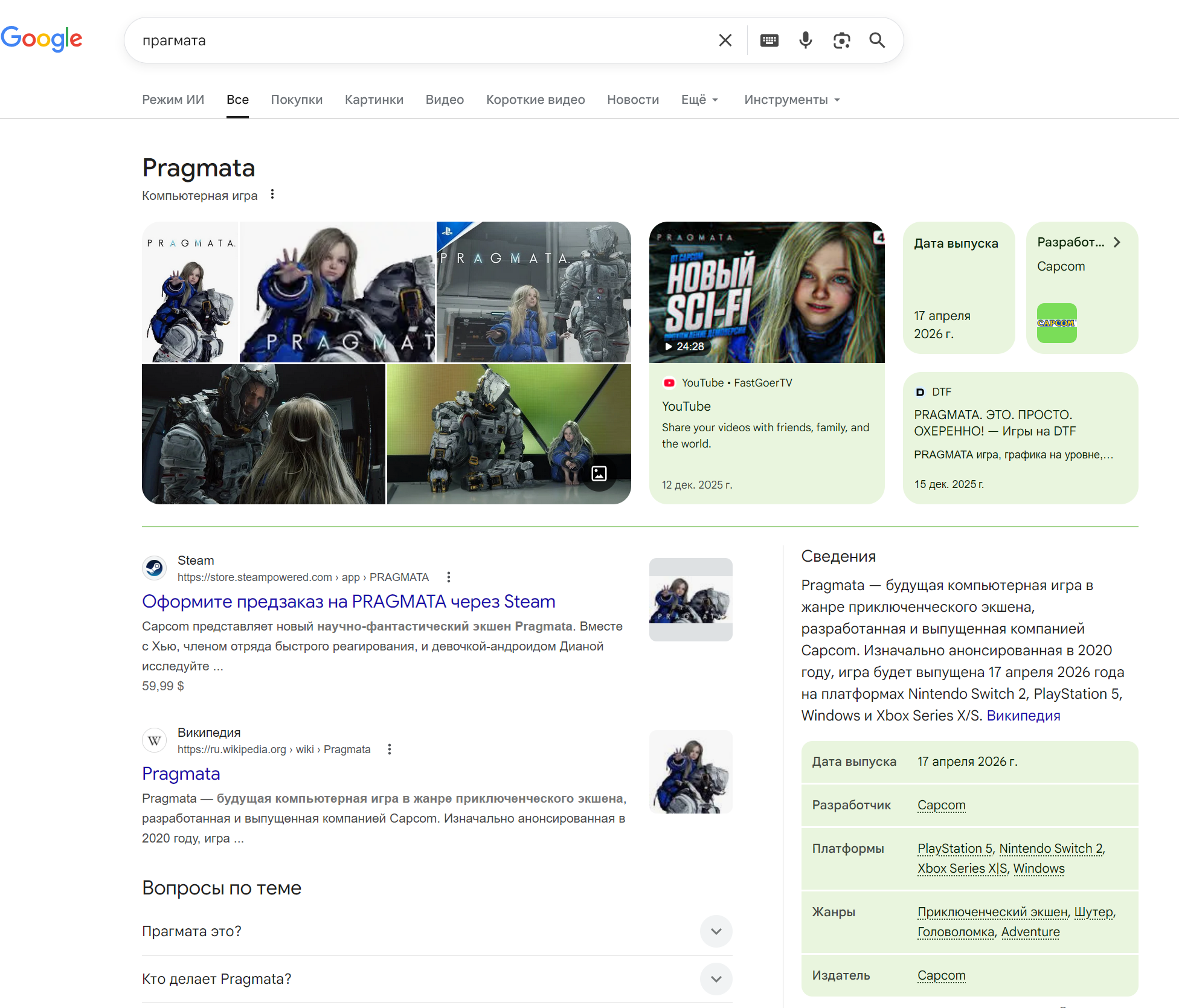Click the Windows platform link

[1039, 868]
